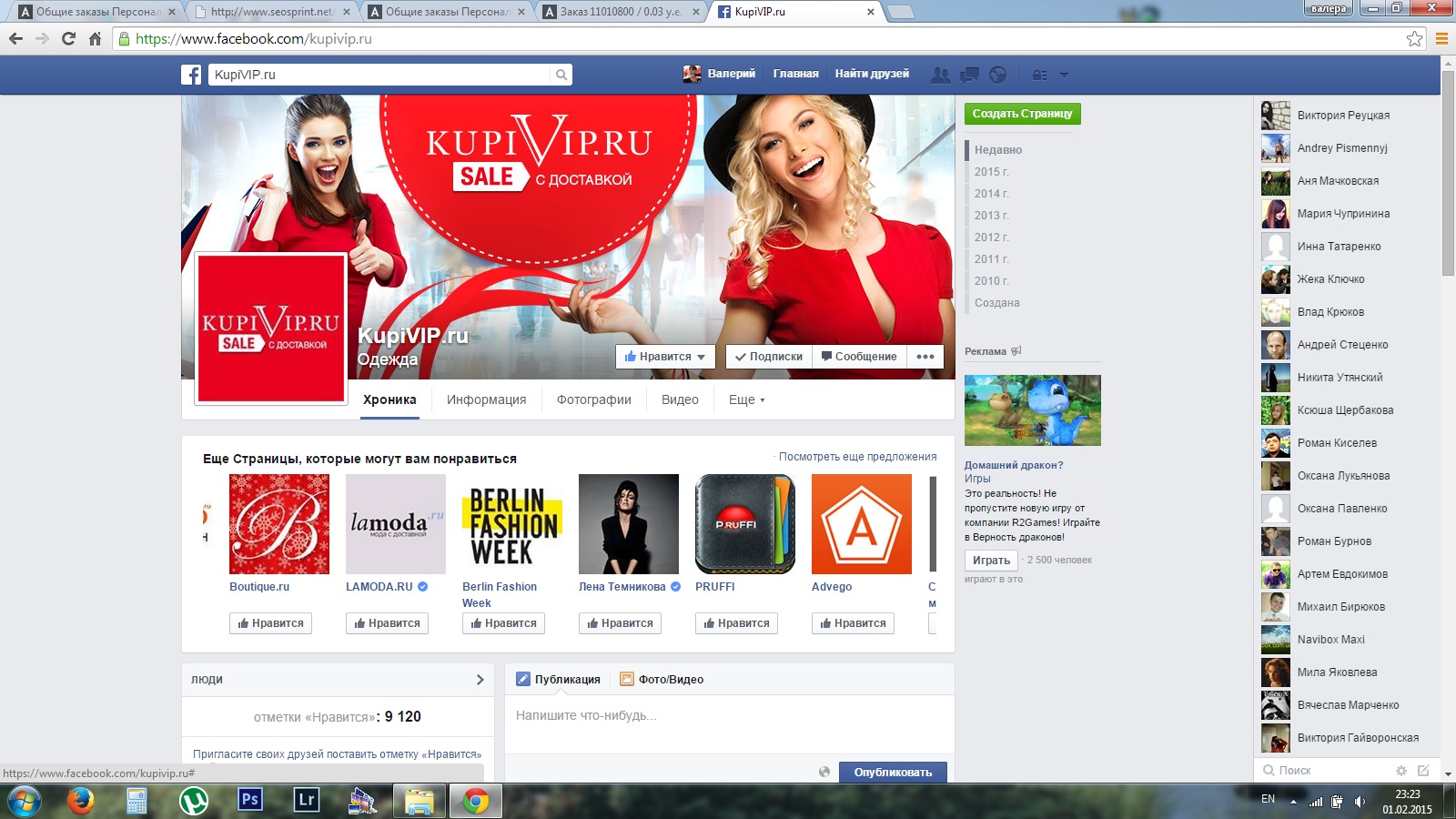This screenshot has height=819, width=1456.
Task: Like the Berlin Fashion Week page
Action: point(503,623)
